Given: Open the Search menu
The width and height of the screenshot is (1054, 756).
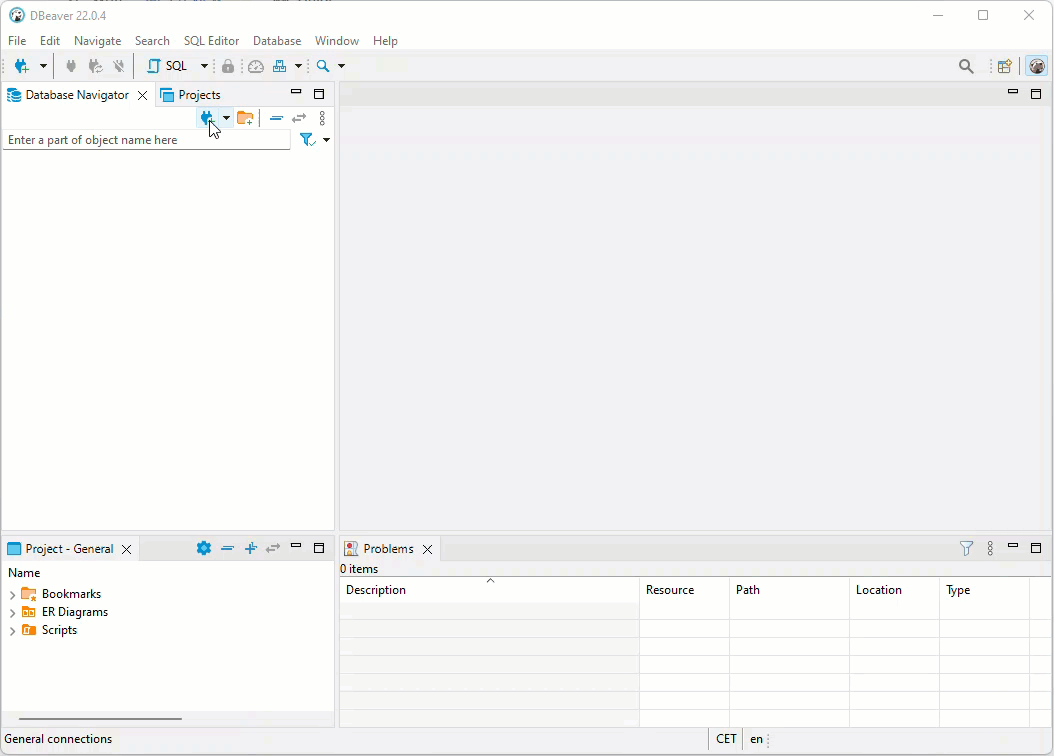Looking at the screenshot, I should (x=152, y=41).
